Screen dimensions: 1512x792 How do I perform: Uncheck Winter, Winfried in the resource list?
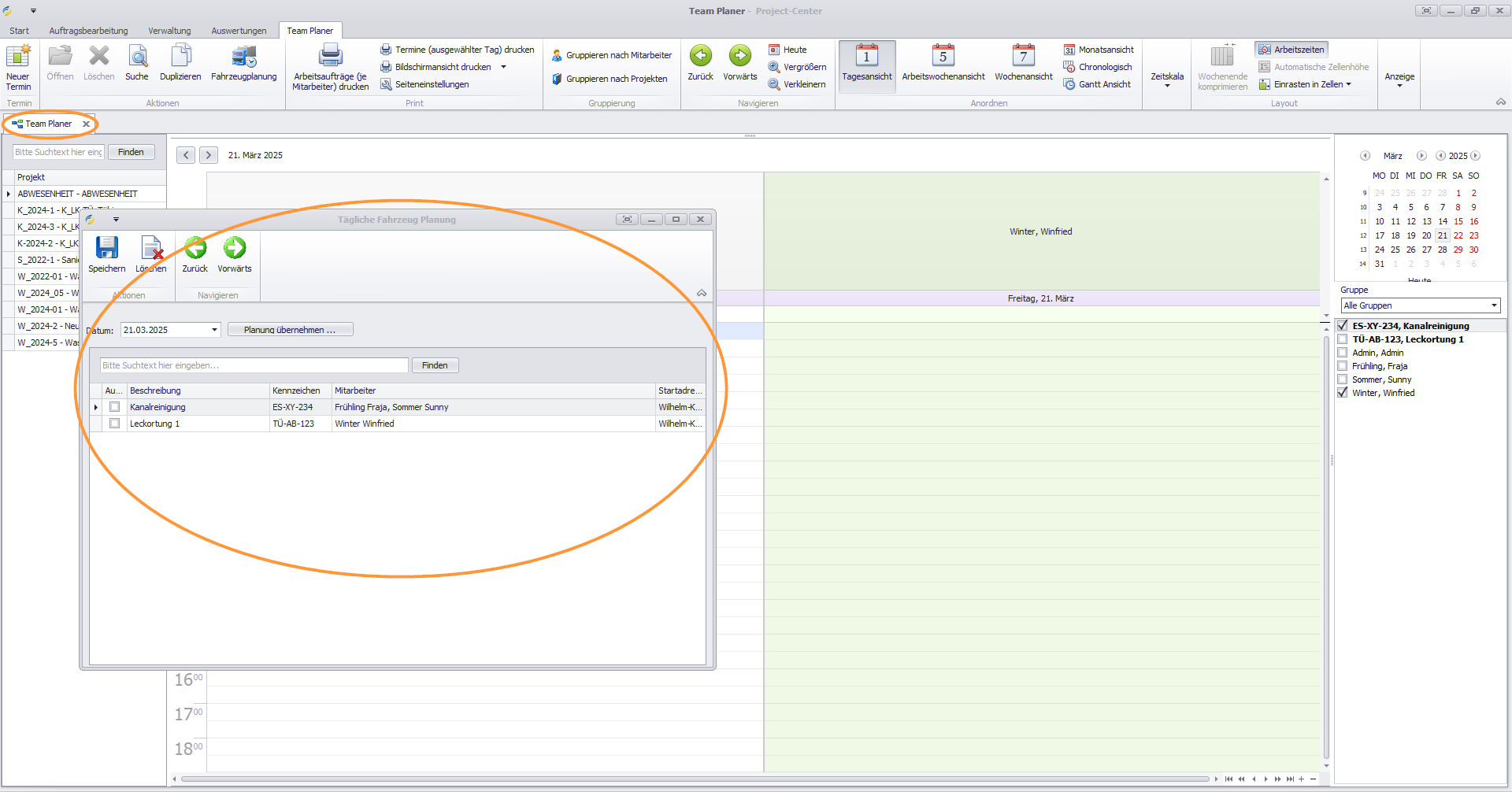coord(1343,393)
